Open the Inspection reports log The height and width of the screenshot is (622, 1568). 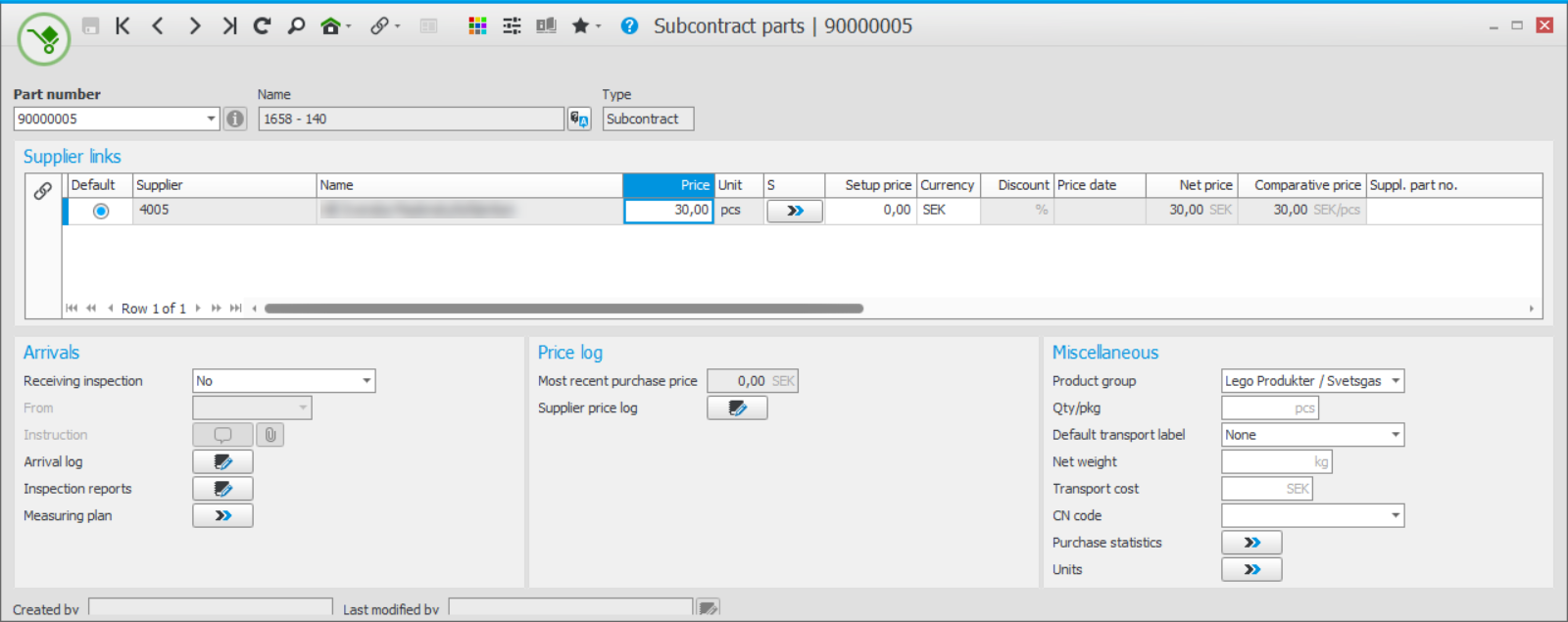pyautogui.click(x=222, y=489)
